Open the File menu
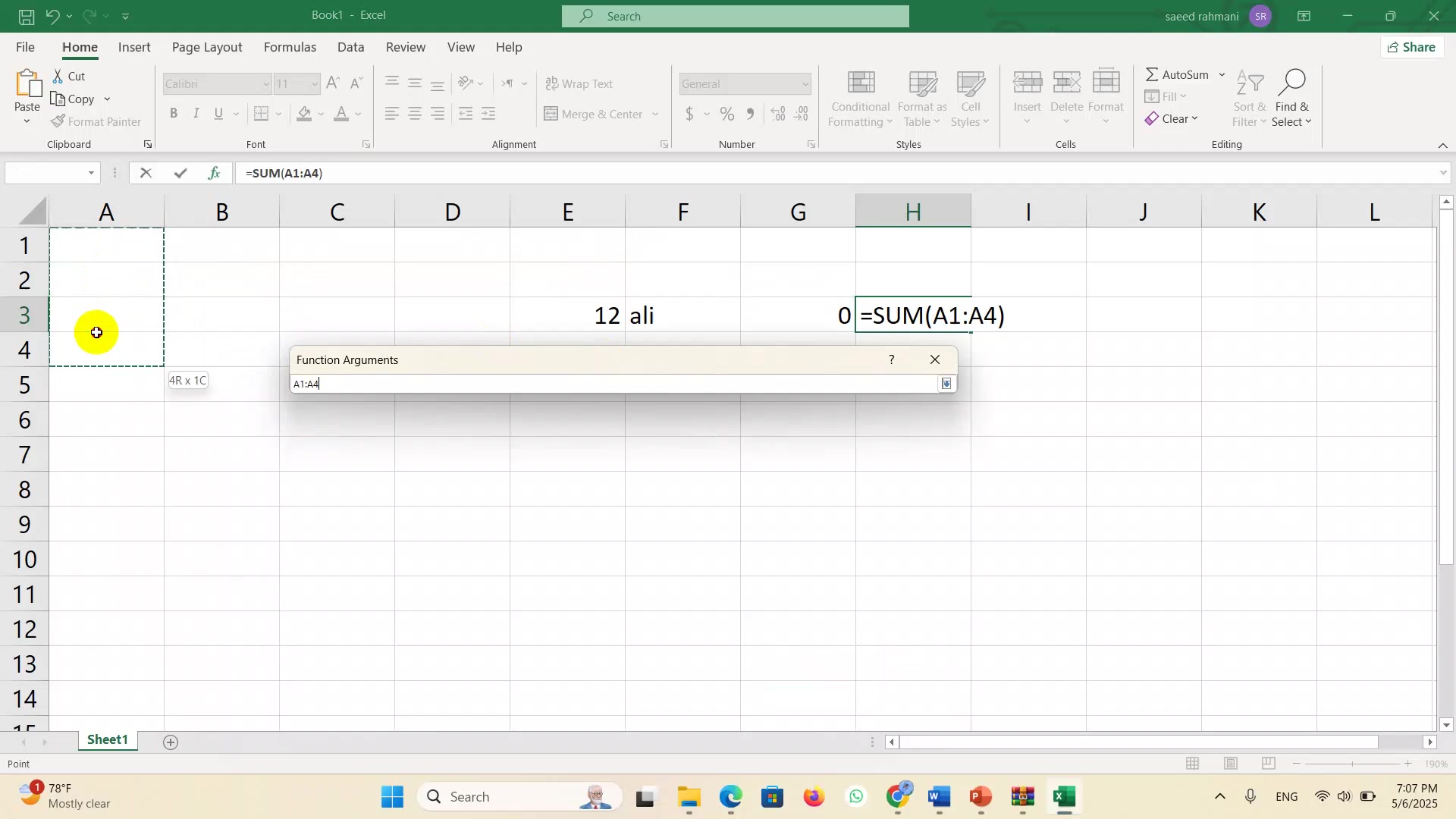Image resolution: width=1456 pixels, height=819 pixels. pos(25,47)
